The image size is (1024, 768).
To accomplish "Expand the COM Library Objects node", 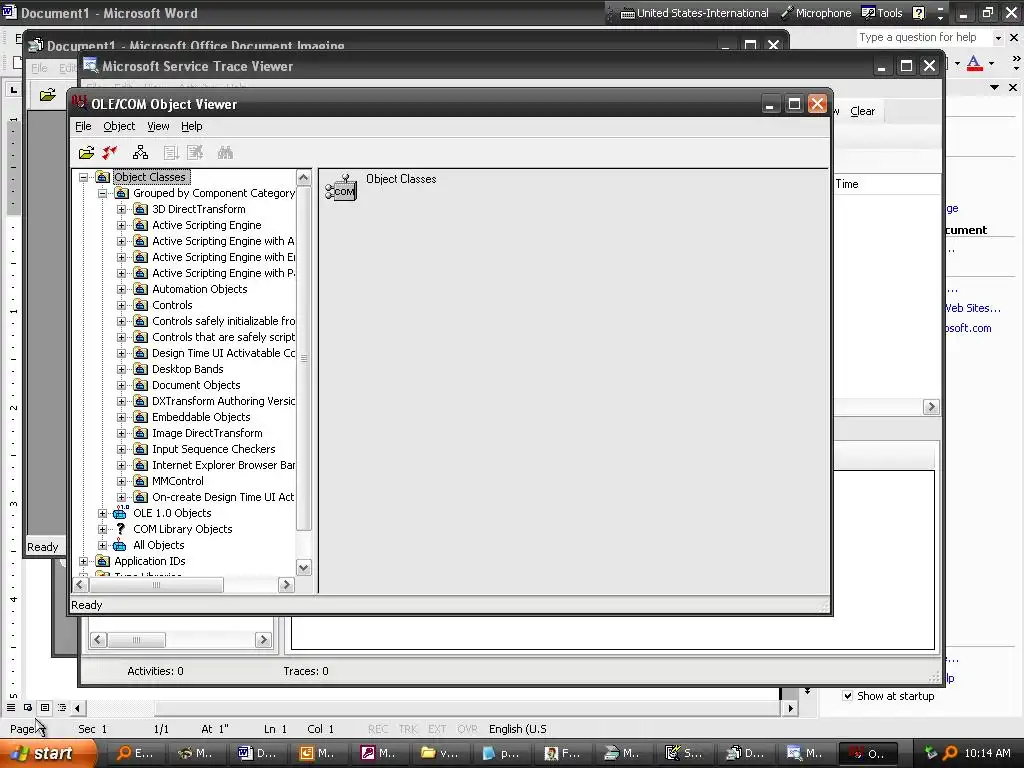I will 103,529.
